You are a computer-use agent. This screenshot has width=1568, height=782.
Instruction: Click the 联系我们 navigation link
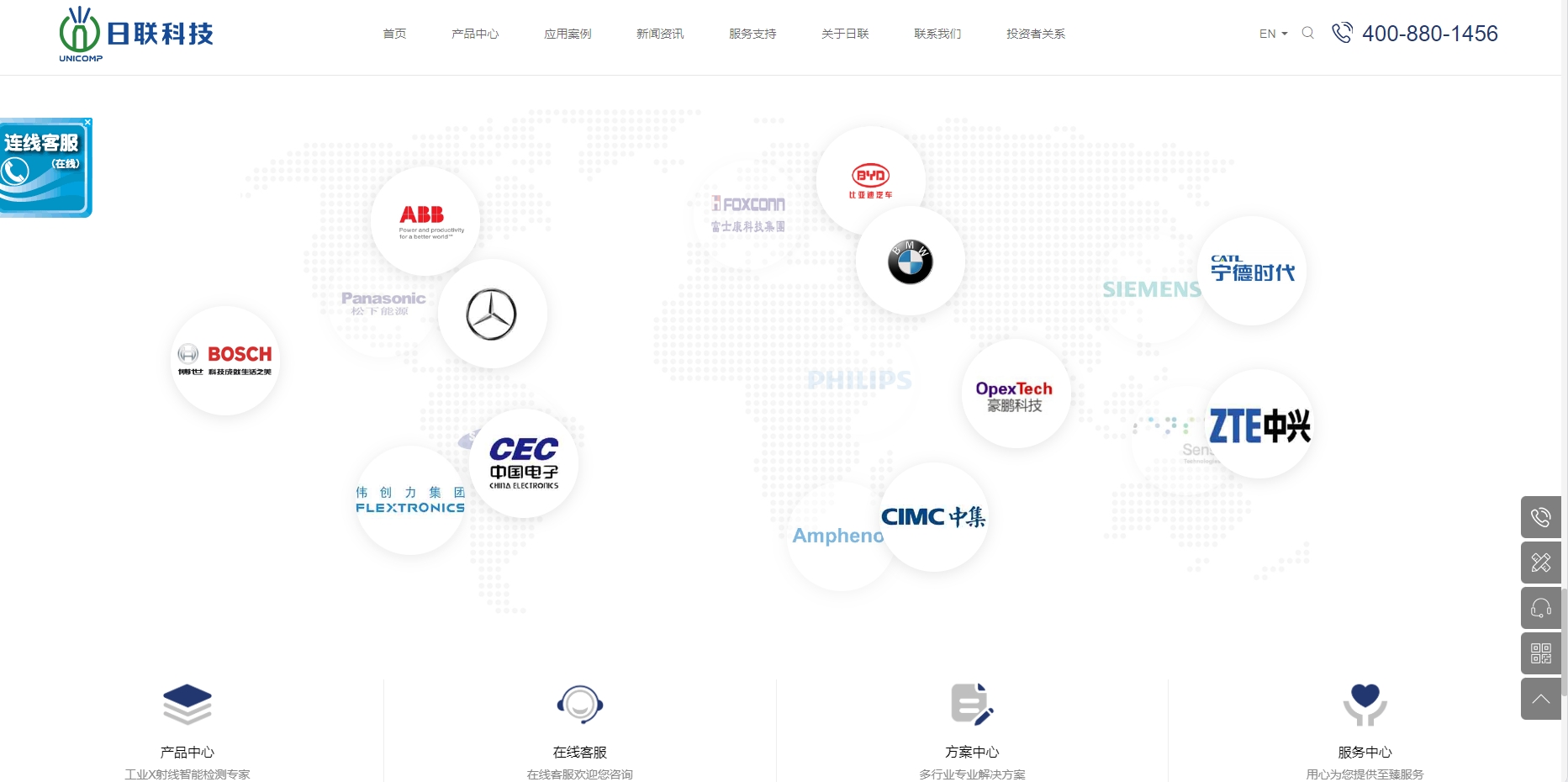pyautogui.click(x=937, y=34)
